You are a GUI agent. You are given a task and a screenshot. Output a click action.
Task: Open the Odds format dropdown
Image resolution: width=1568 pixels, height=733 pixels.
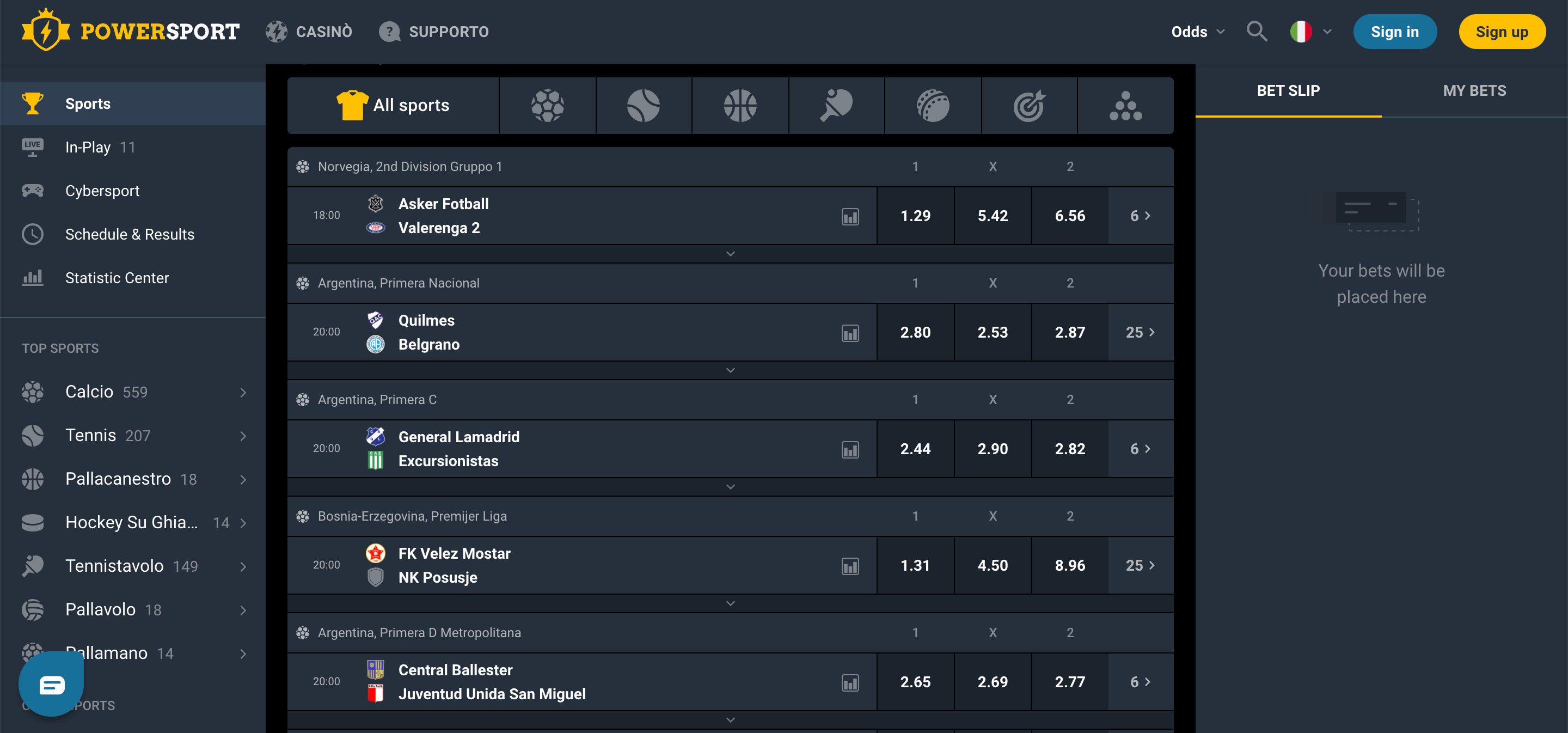click(1197, 31)
